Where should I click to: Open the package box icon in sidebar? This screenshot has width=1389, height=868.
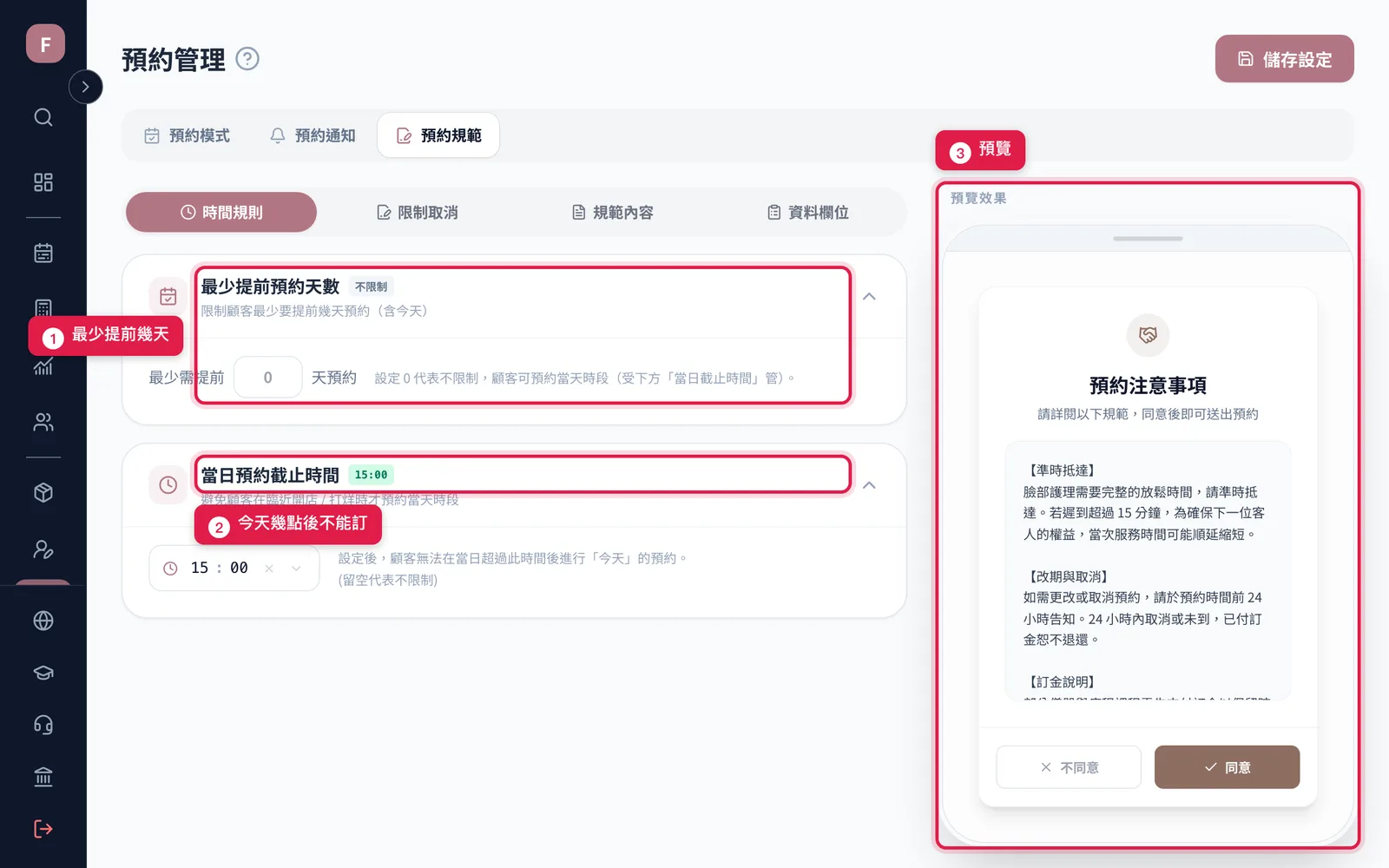click(43, 493)
